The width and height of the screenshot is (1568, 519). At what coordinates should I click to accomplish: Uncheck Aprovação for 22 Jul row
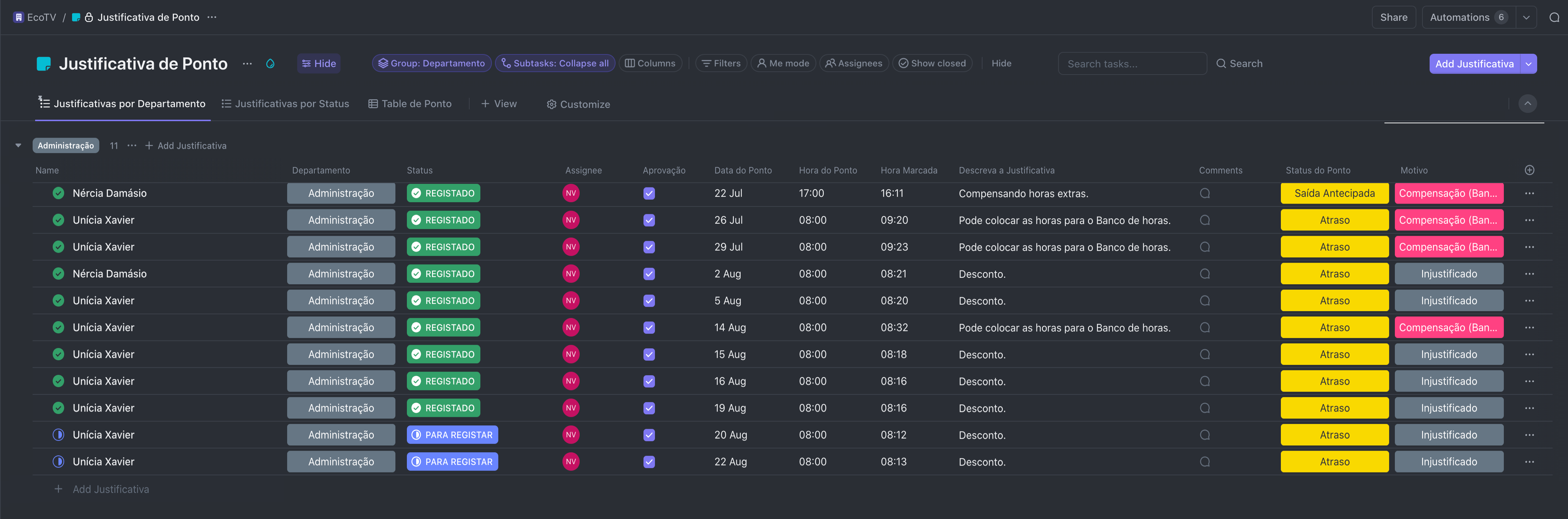click(649, 194)
